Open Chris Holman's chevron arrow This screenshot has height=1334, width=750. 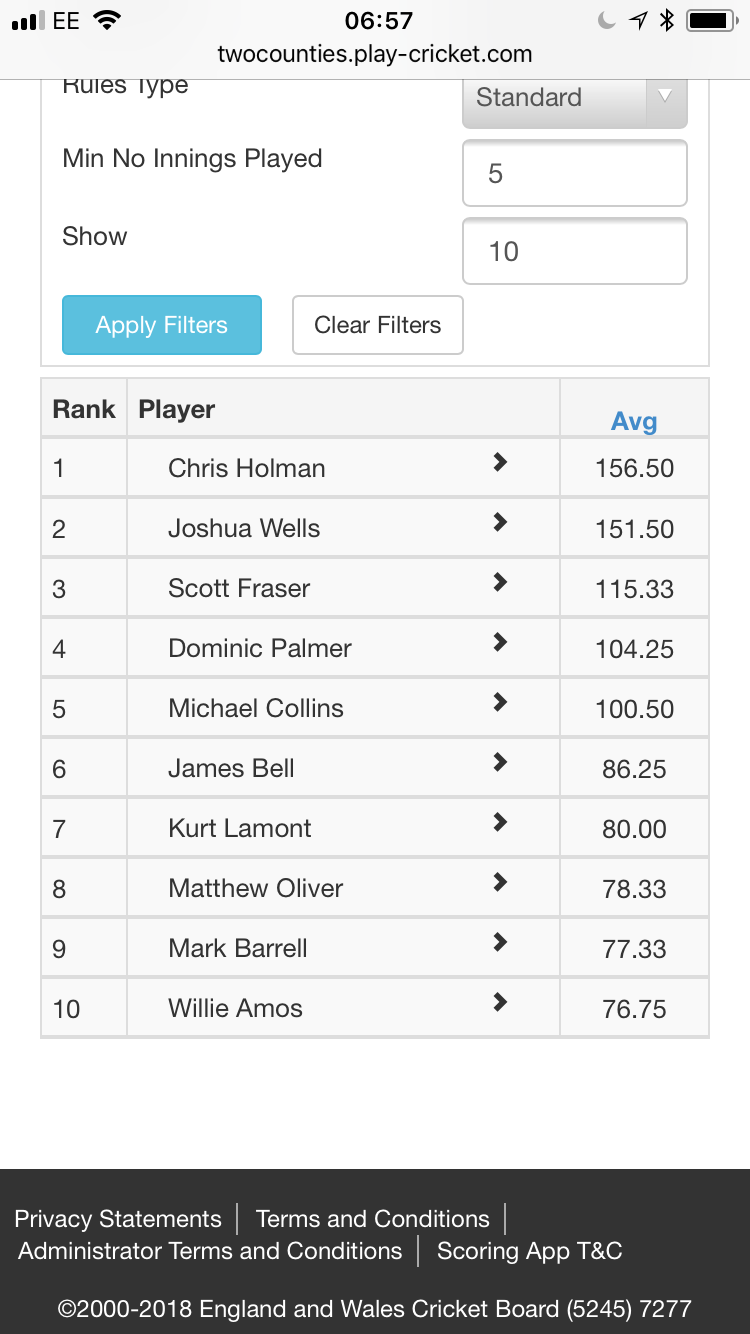click(x=500, y=462)
